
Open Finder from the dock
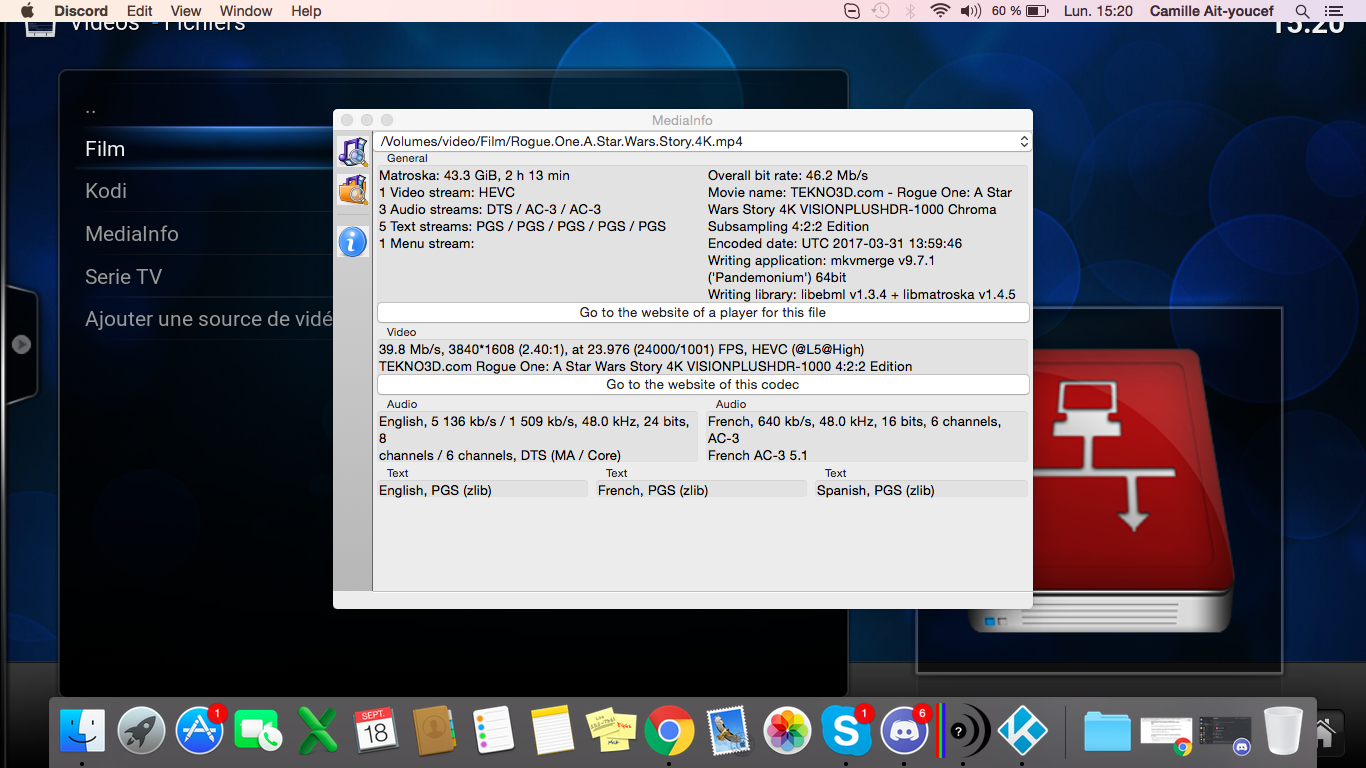(82, 731)
